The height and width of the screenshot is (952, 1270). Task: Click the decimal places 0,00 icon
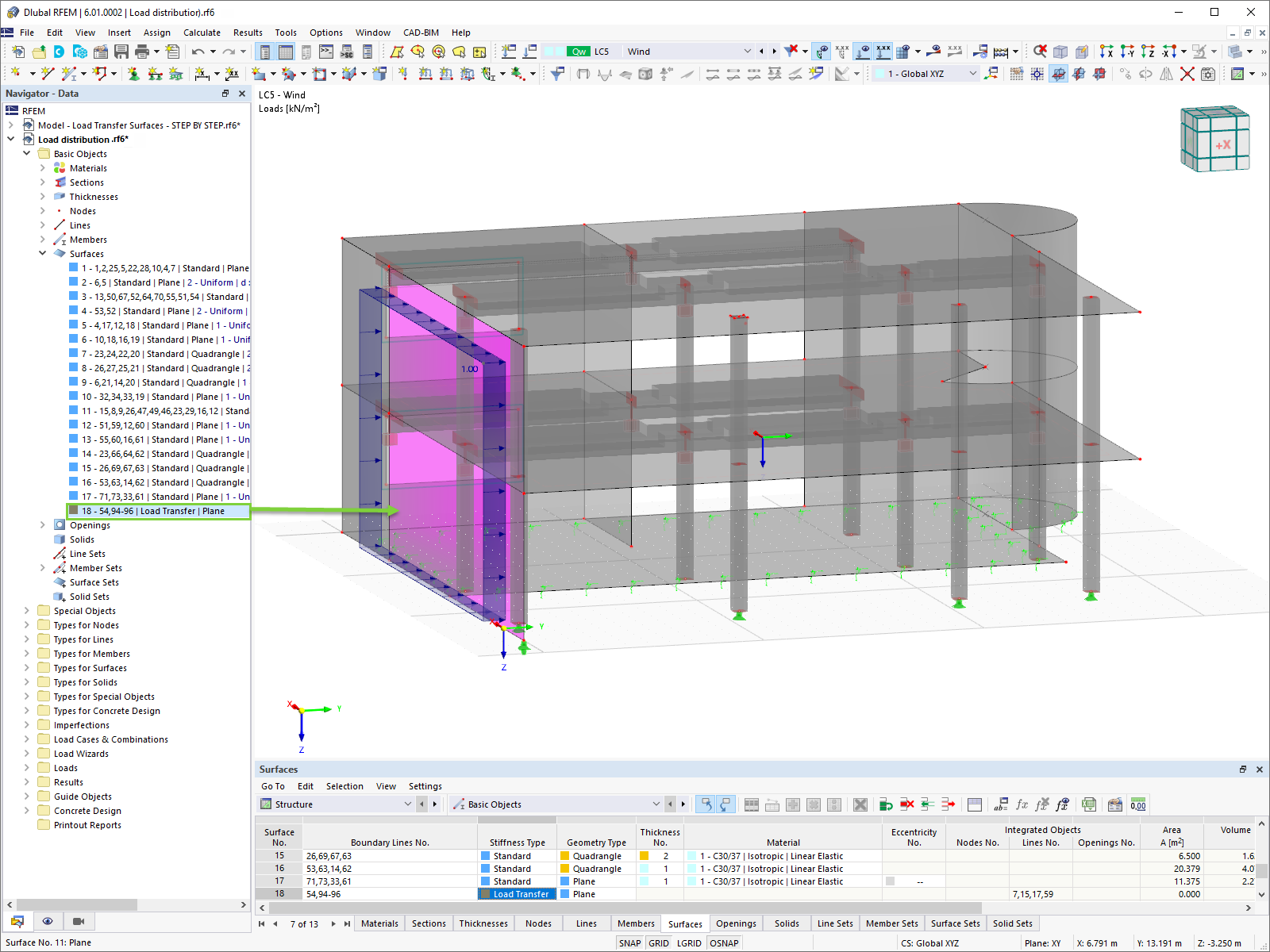[x=1138, y=804]
